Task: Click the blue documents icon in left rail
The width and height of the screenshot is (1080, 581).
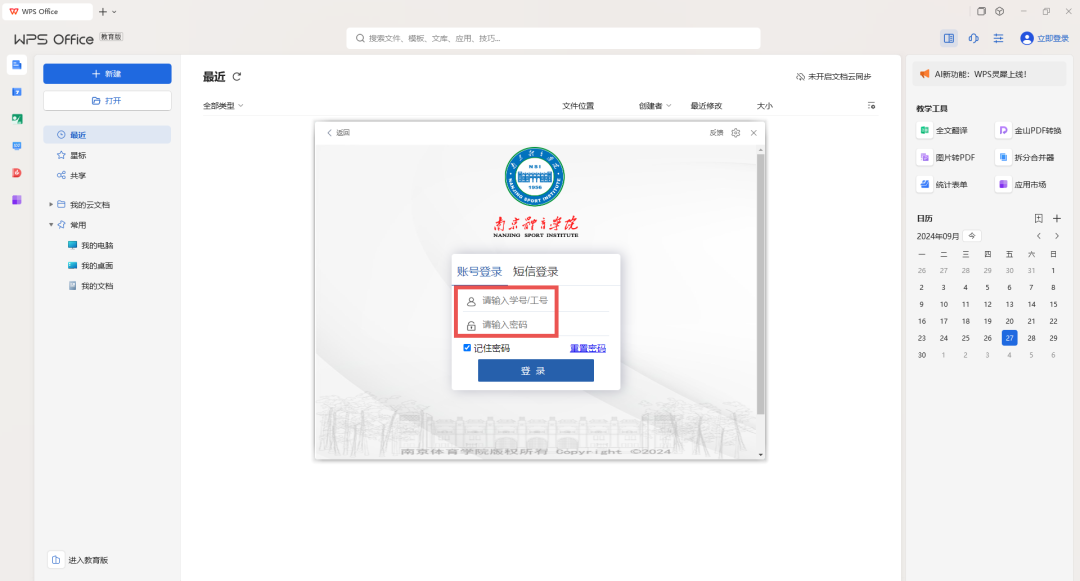Action: tap(17, 65)
